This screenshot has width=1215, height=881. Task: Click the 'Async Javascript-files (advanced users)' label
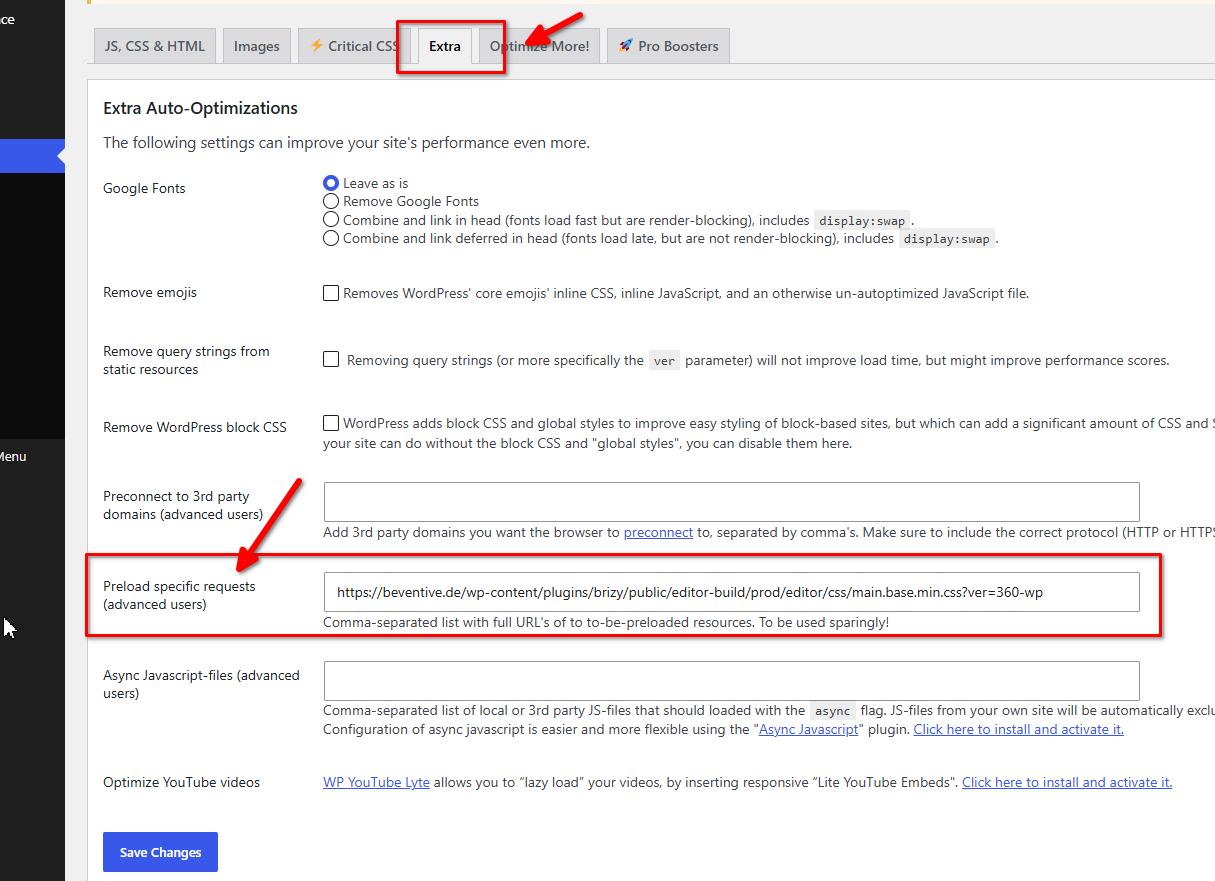click(x=201, y=684)
